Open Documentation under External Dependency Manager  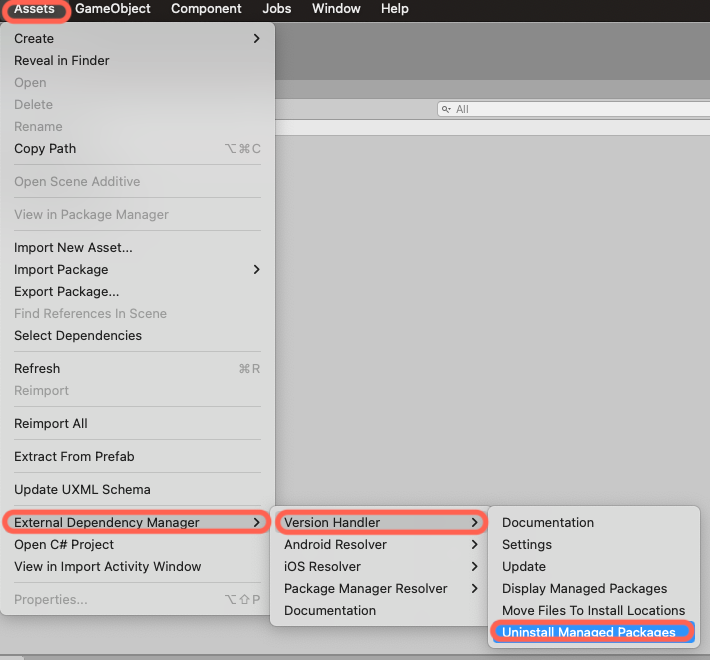(x=381, y=611)
